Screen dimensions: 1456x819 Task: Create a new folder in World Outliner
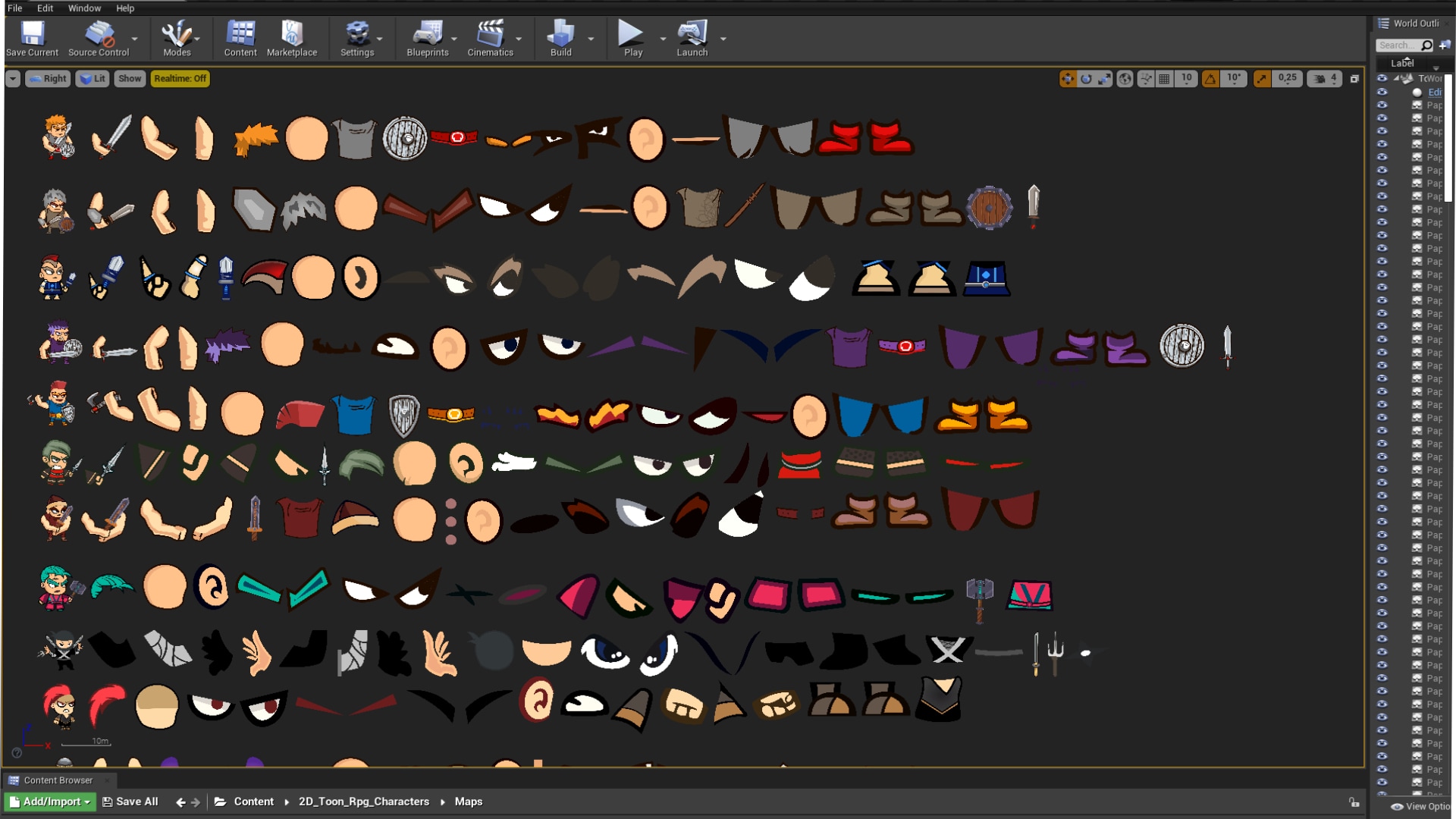pyautogui.click(x=1445, y=45)
